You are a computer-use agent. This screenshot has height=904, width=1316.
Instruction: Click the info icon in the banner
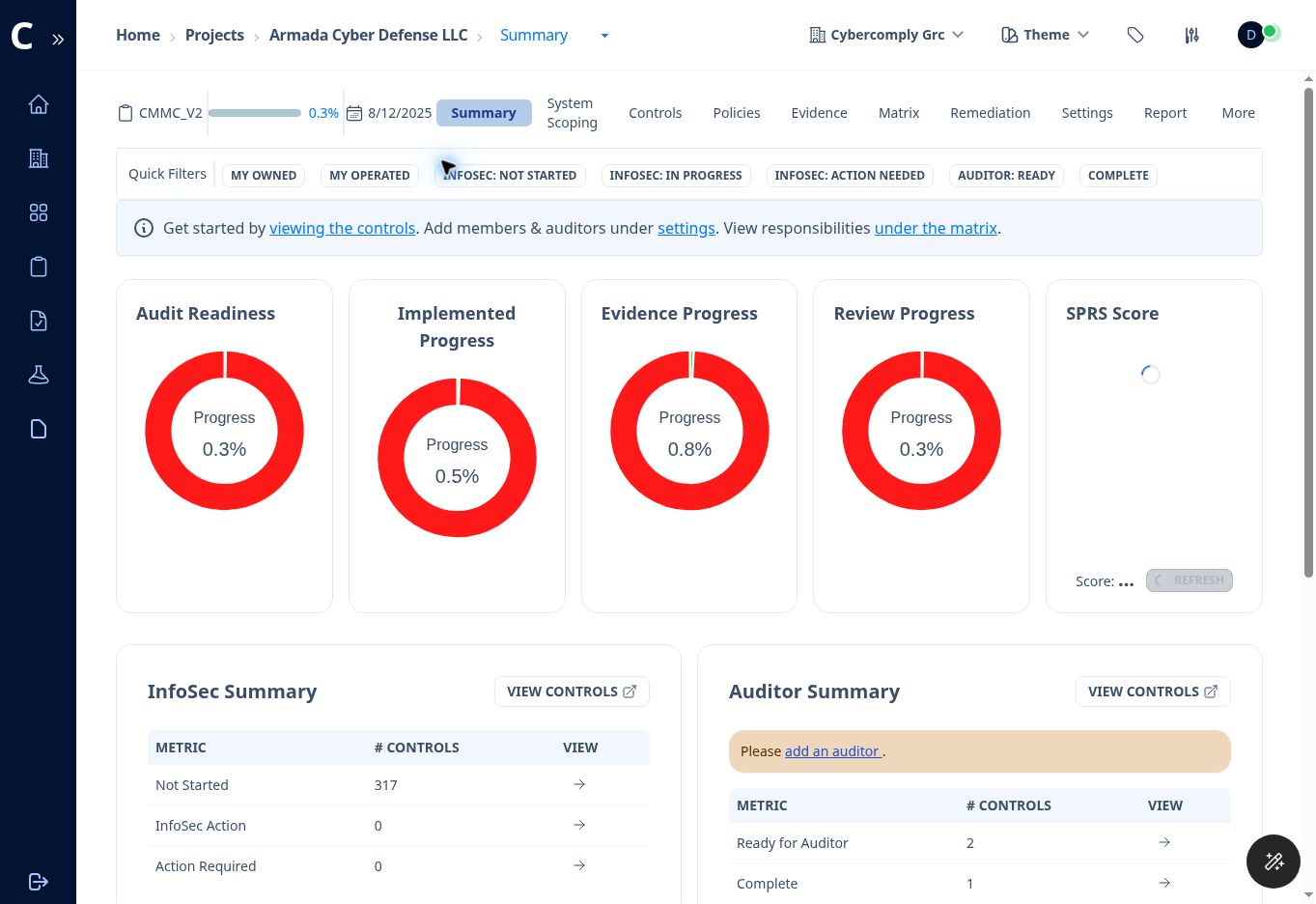click(144, 228)
